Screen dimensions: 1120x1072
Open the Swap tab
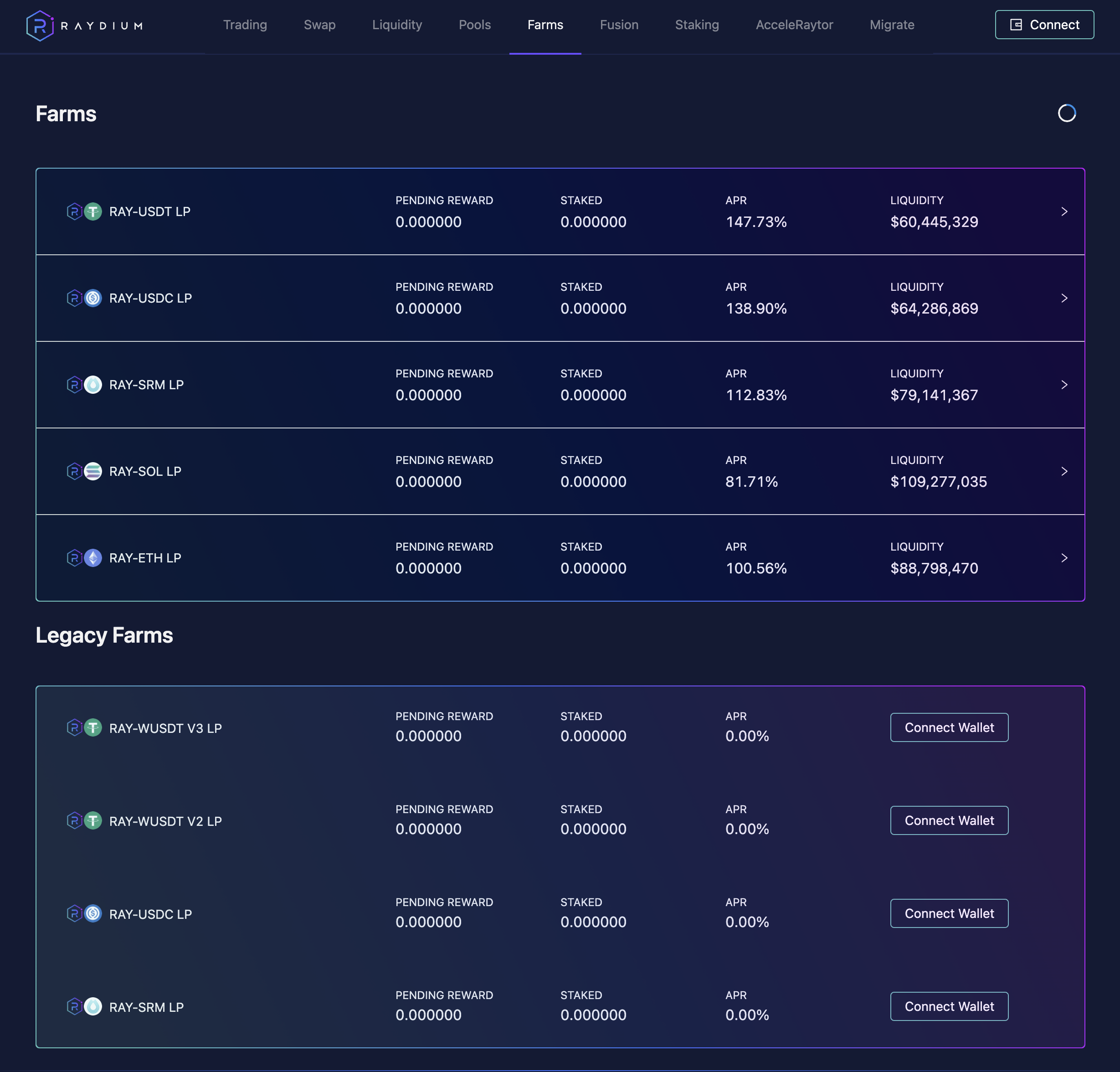319,25
